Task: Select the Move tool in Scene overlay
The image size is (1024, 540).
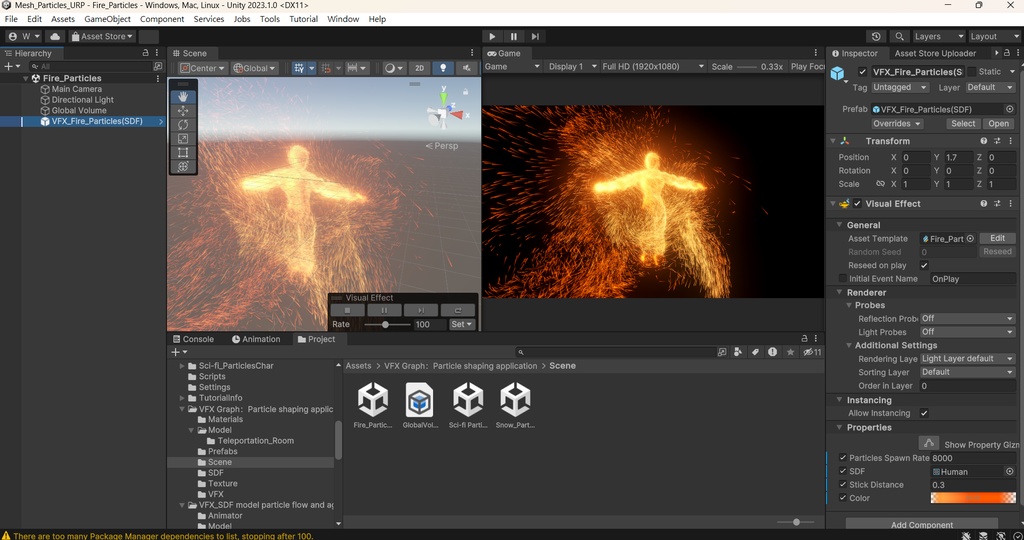Action: click(x=183, y=111)
